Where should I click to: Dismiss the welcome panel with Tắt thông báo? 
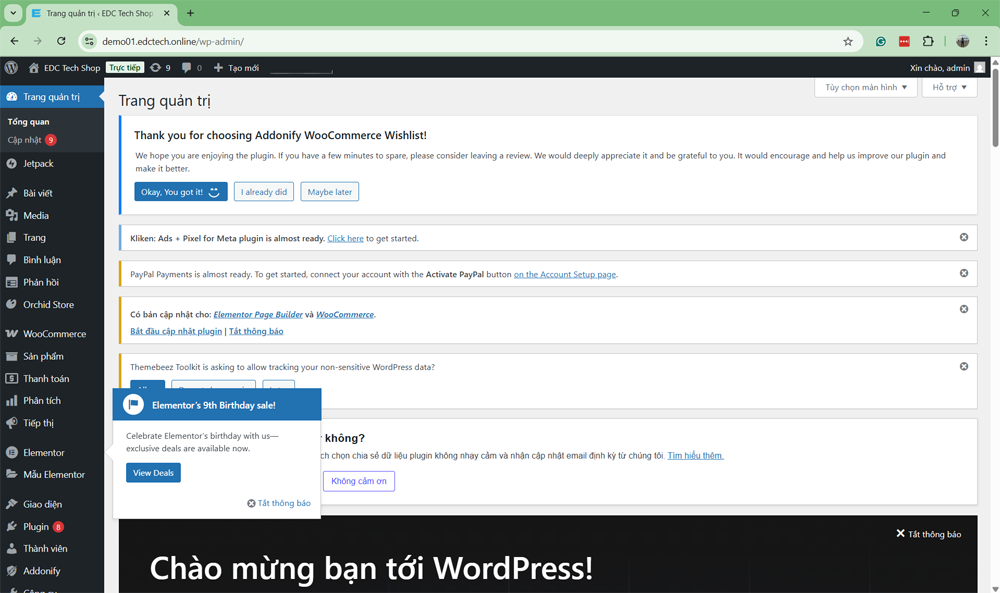[929, 534]
